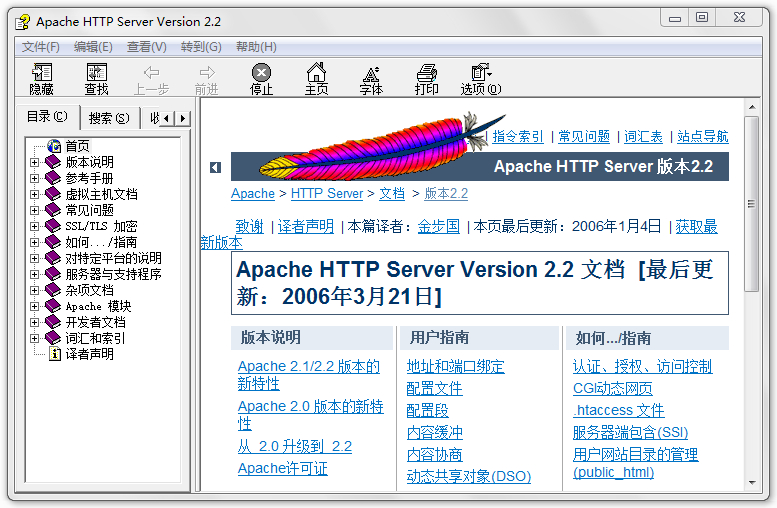777x508 pixels.
Task: Select the 首页 tree item
Action: [x=77, y=146]
